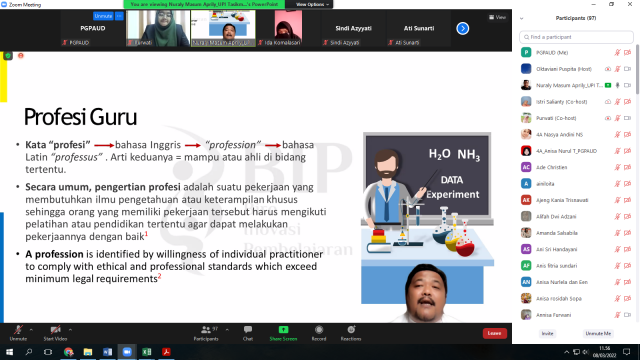The width and height of the screenshot is (640, 360).
Task: Select Ida Komalasari's video thumbnail
Action: [288, 28]
